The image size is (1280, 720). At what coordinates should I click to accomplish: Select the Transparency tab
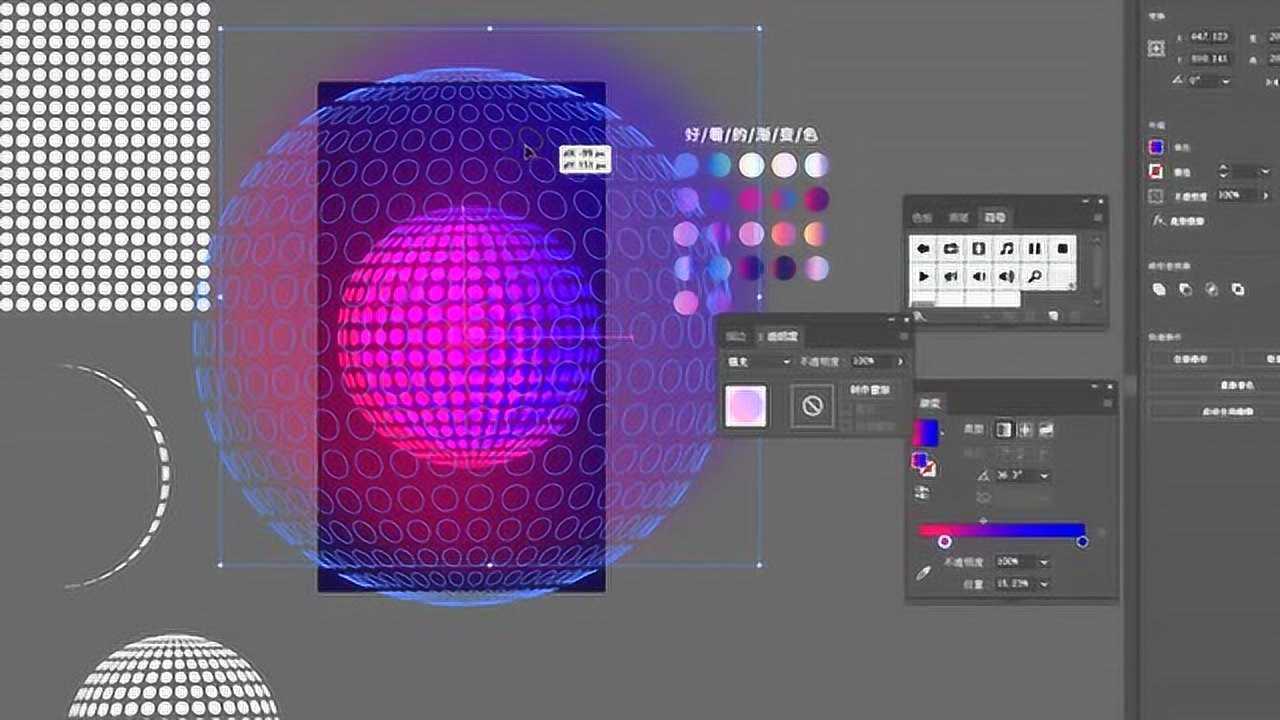pyautogui.click(x=781, y=337)
